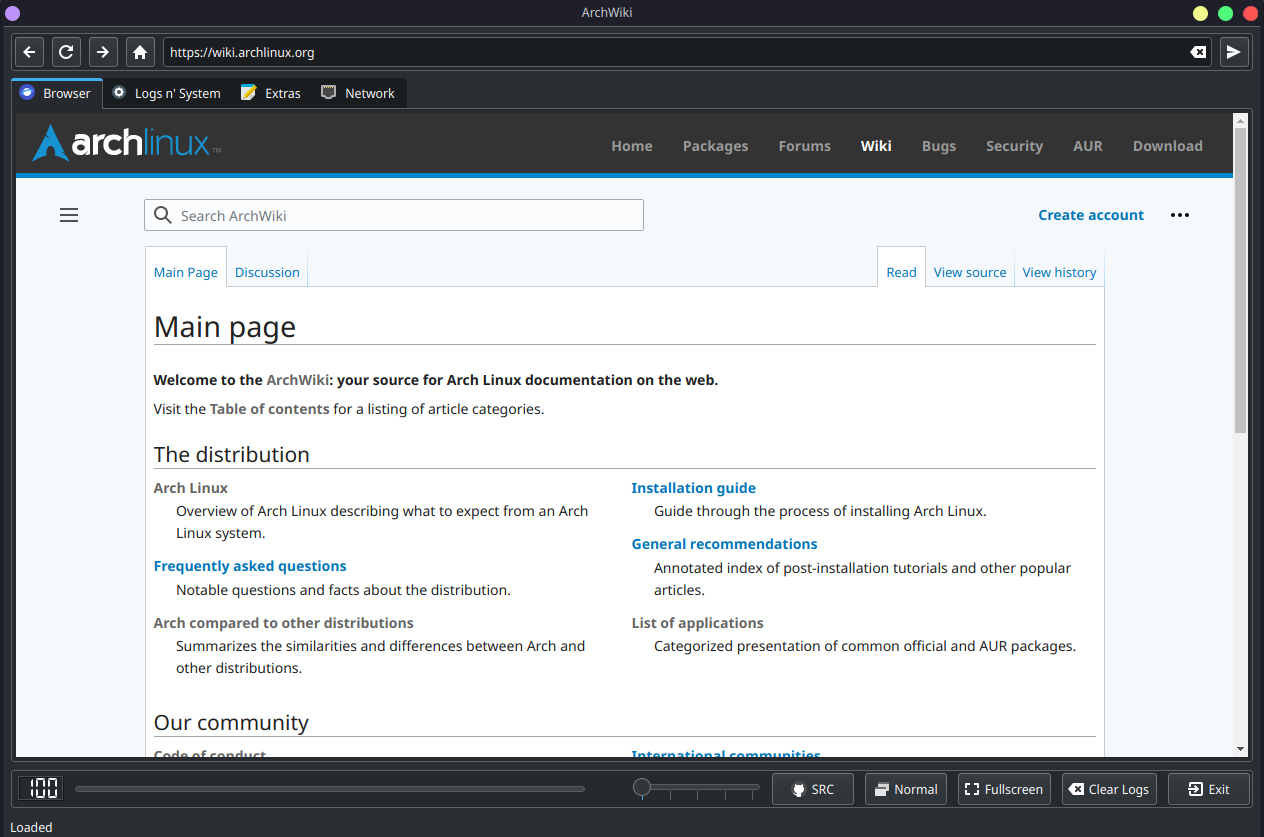Click "The distribution" section heading
The width and height of the screenshot is (1264, 837).
[x=232, y=454]
